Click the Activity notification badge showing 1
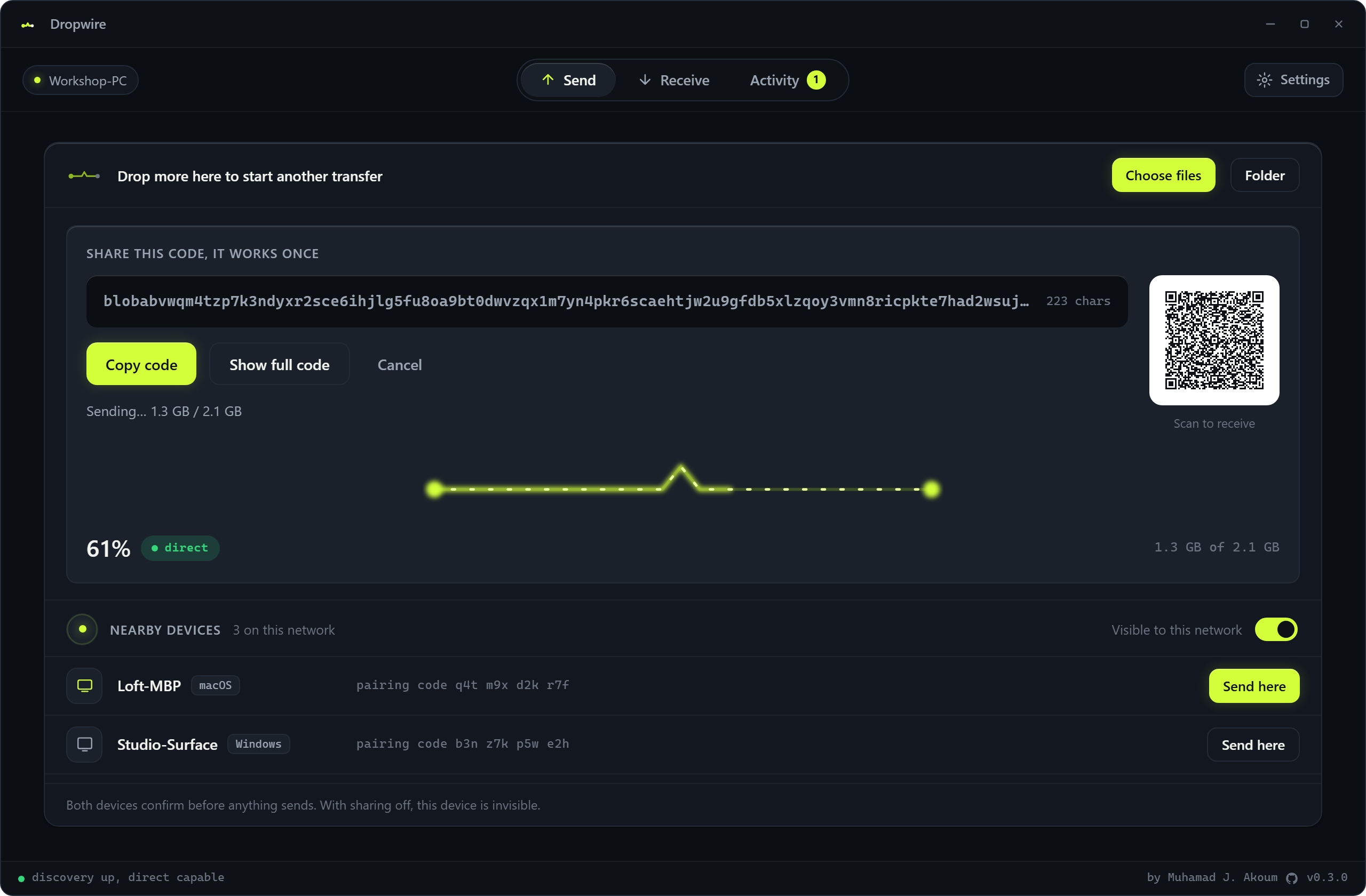The height and width of the screenshot is (896, 1366). pos(815,81)
